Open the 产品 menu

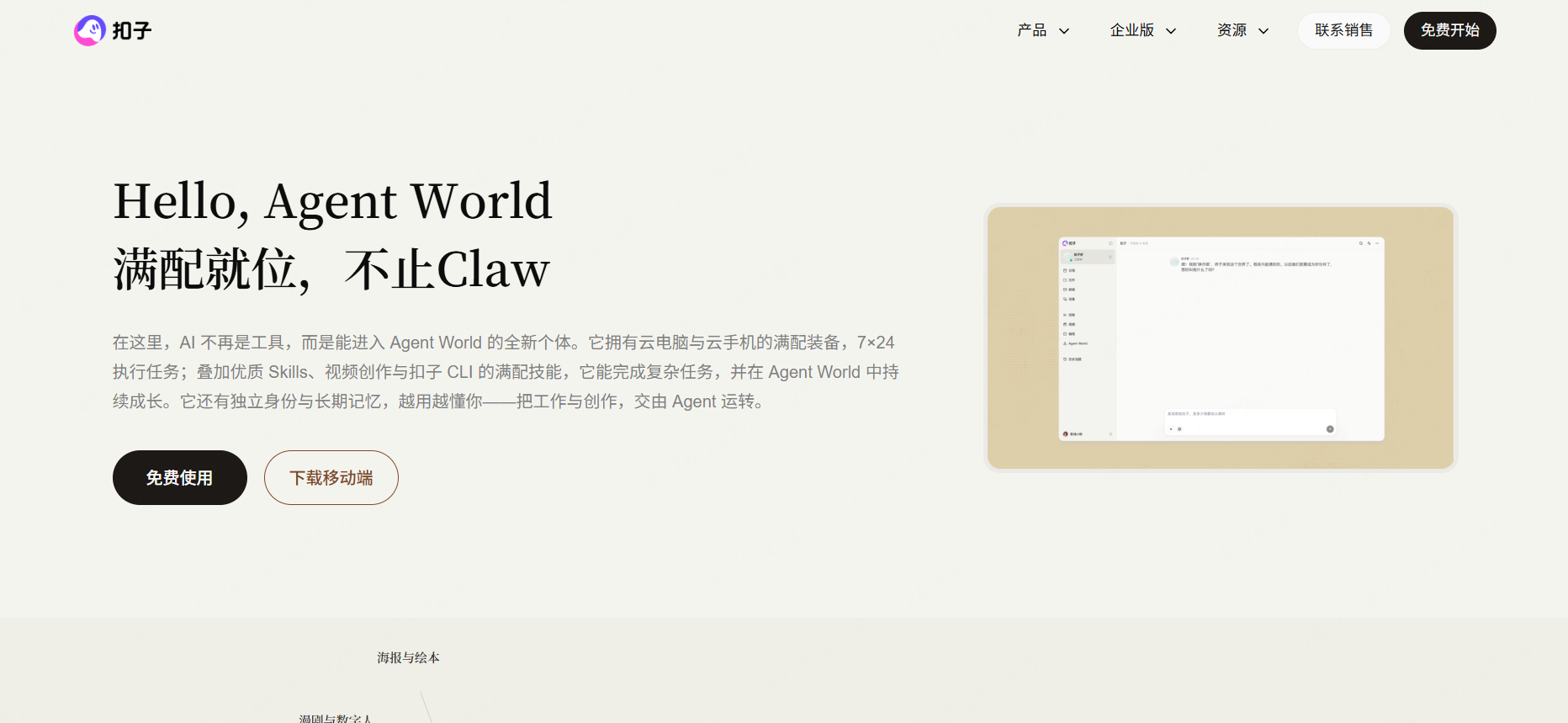coord(1032,30)
